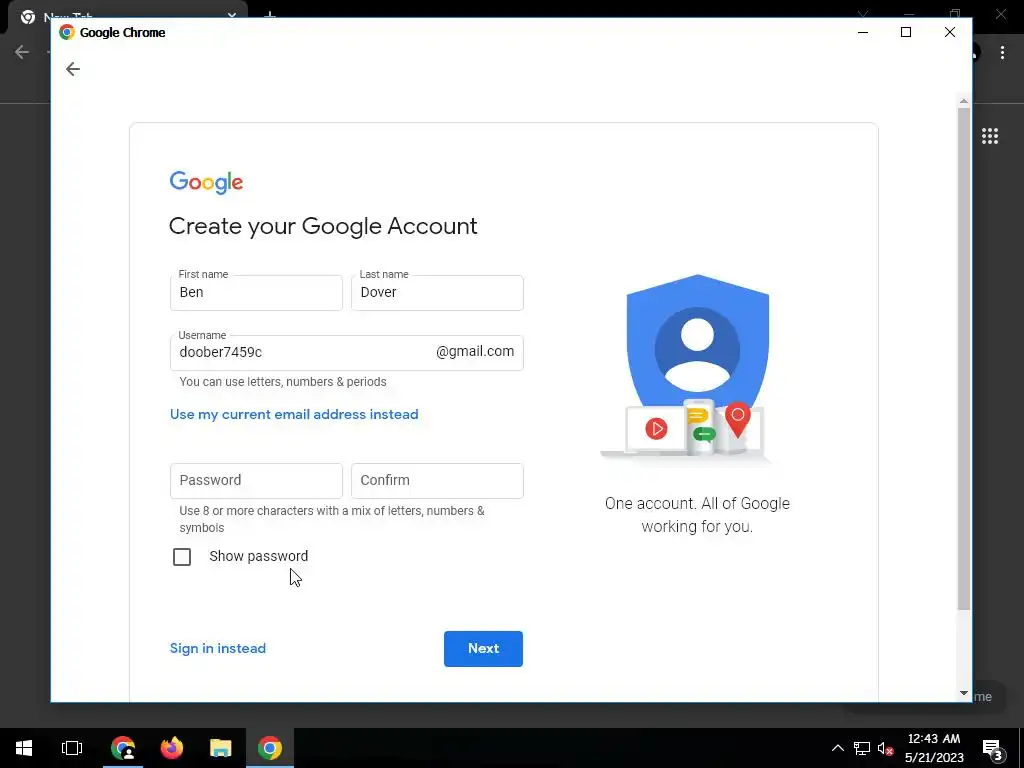Choose Use my current email address instead
The height and width of the screenshot is (768, 1024).
pos(294,415)
